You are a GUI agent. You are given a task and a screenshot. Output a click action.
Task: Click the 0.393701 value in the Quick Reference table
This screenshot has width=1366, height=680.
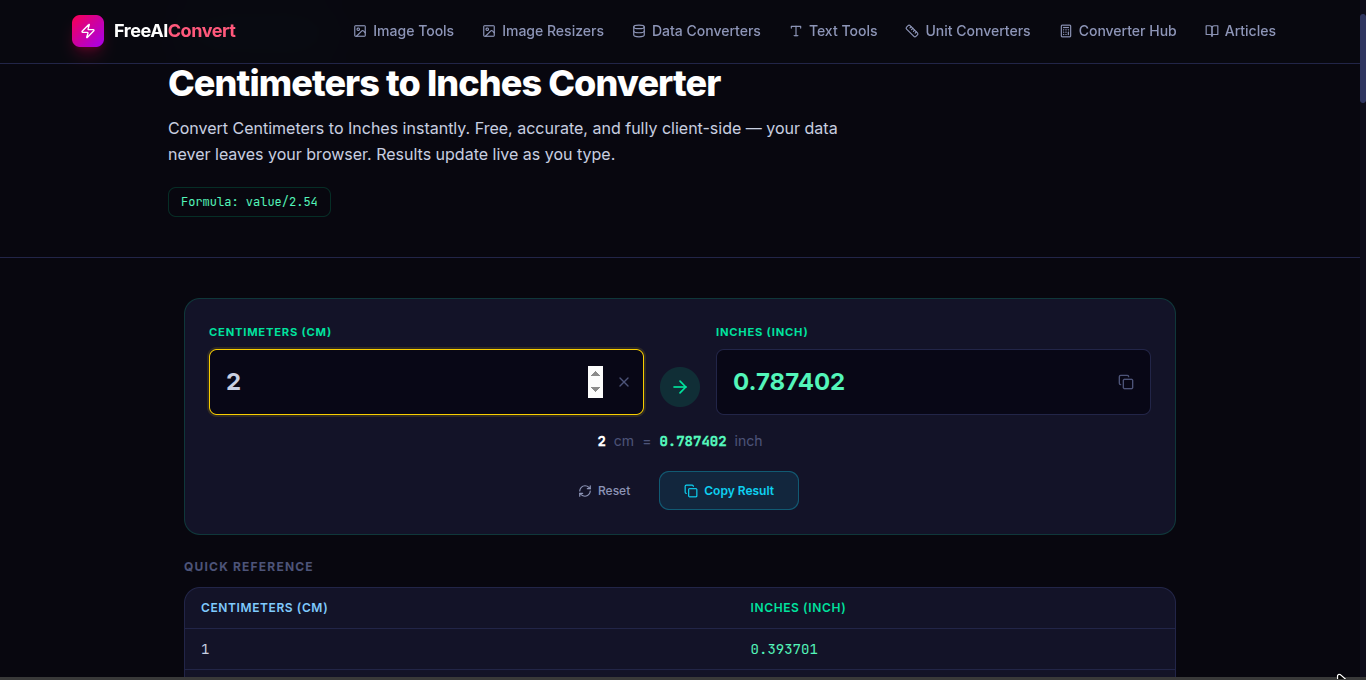pyautogui.click(x=784, y=649)
